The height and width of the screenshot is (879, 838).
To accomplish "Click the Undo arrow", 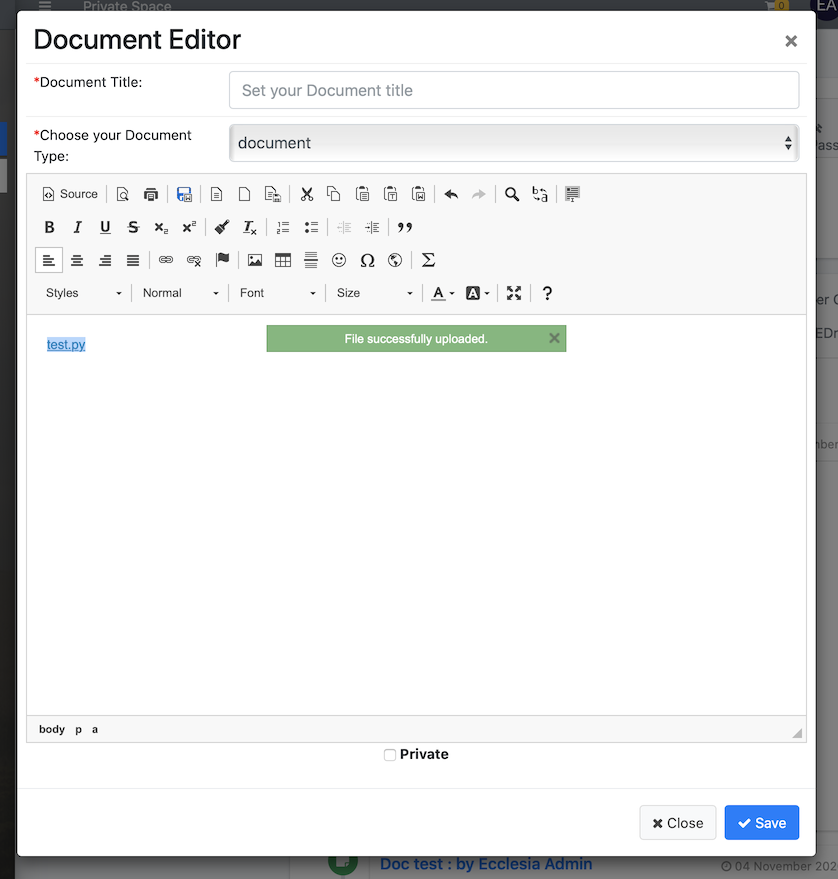I will [x=451, y=194].
